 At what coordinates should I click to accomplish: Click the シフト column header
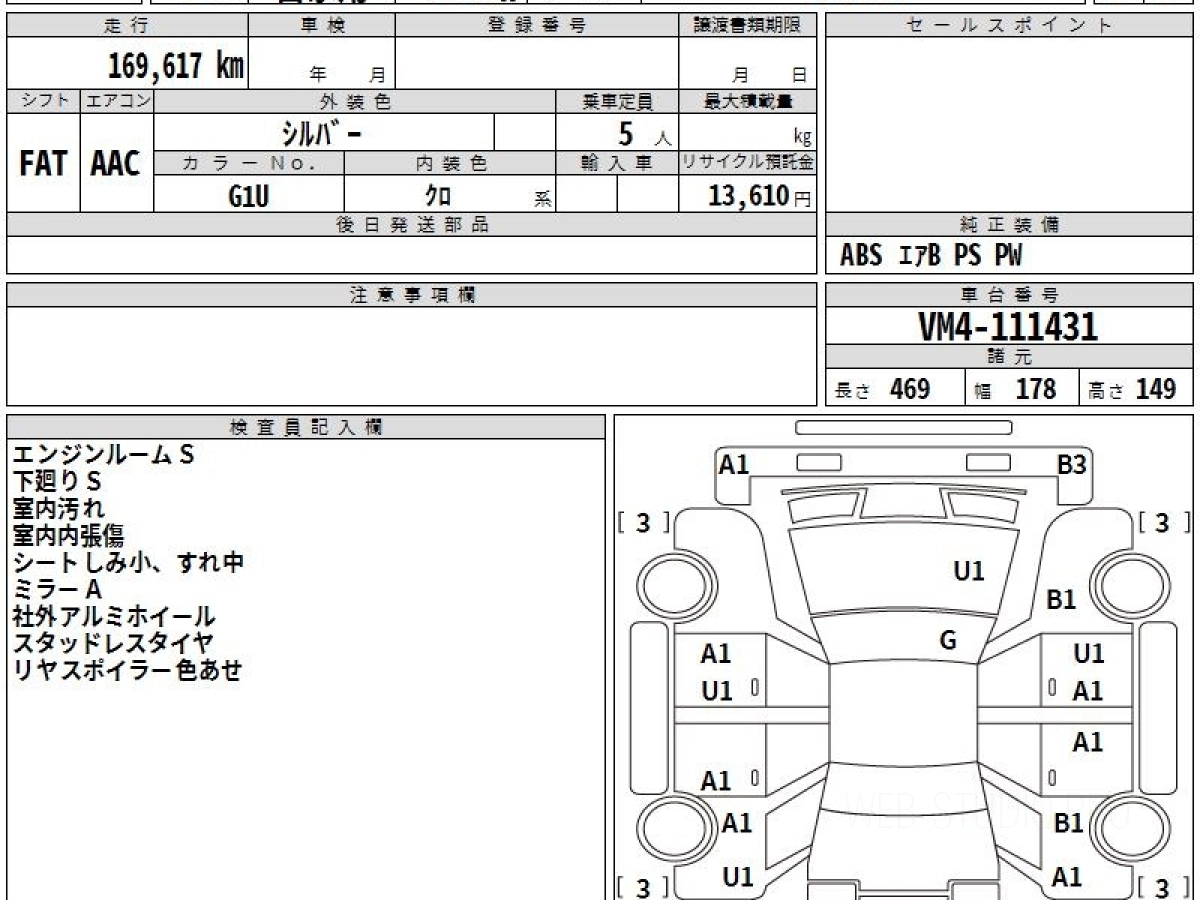click(43, 101)
